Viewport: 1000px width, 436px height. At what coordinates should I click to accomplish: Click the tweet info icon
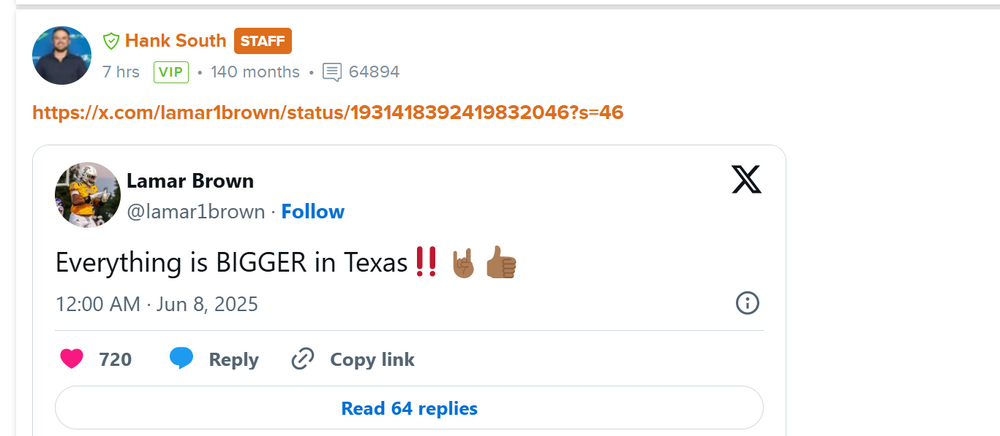tap(747, 303)
